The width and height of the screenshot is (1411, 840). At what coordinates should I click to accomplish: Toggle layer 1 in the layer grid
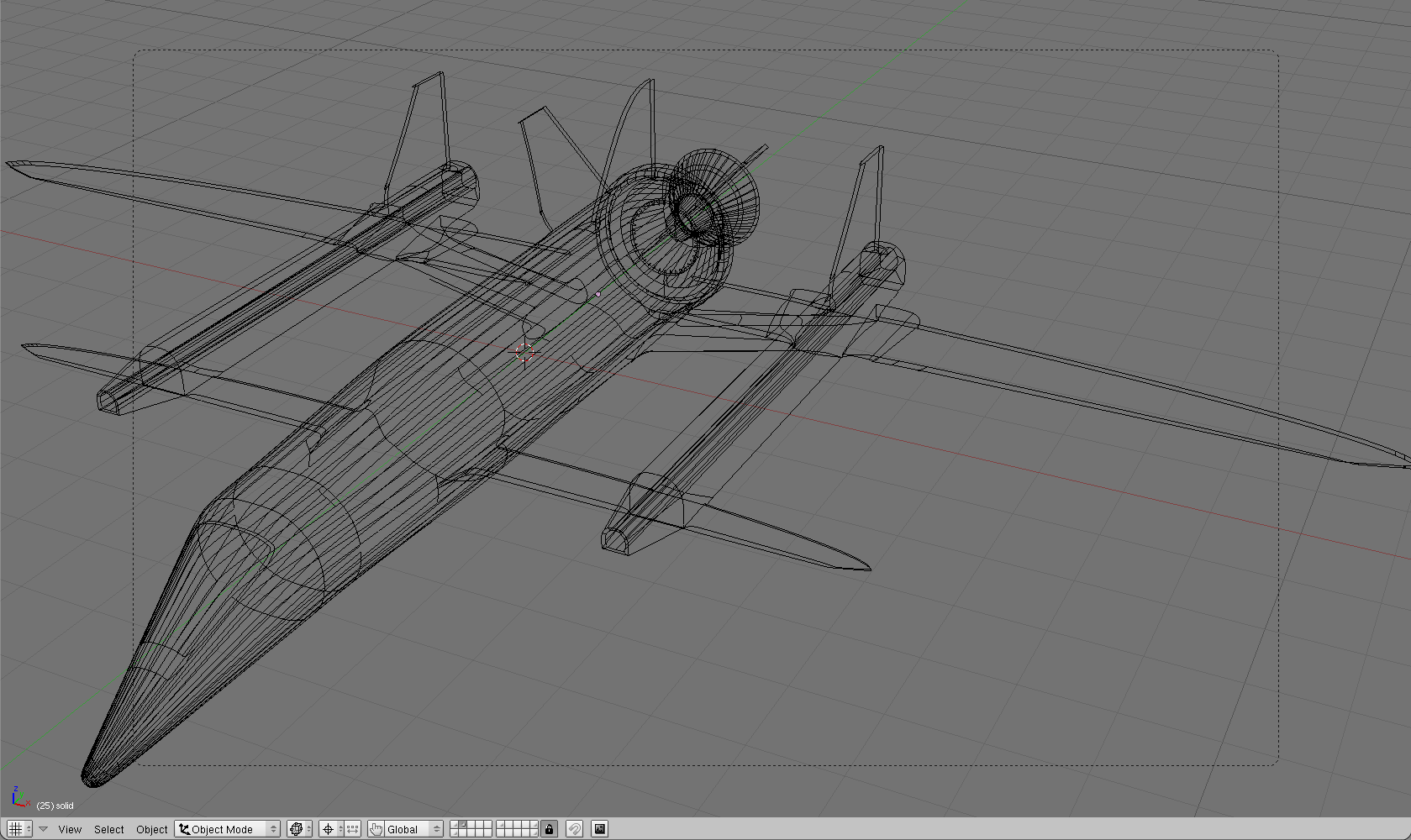455,824
